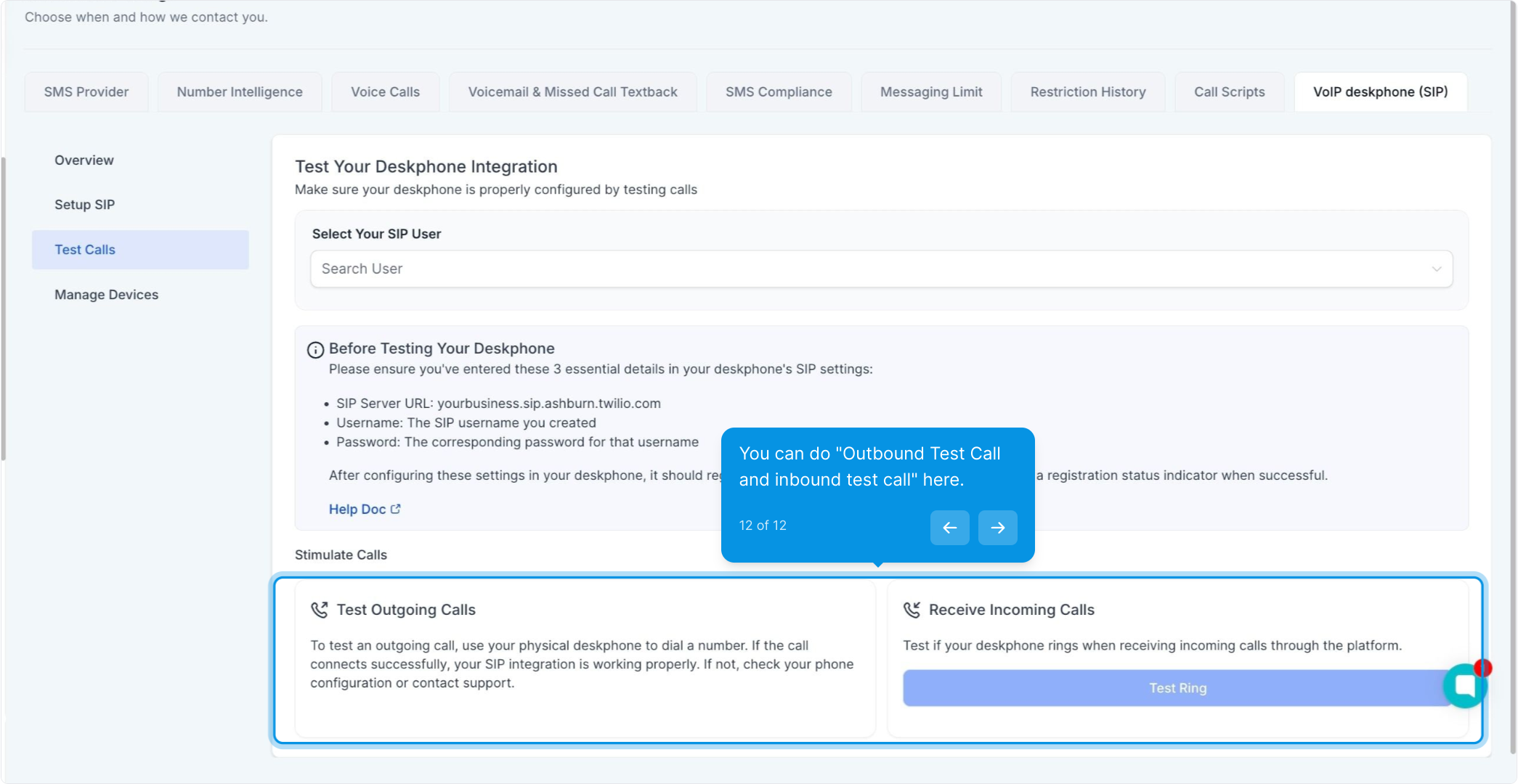
Task: Select the Call Scripts tab
Action: [1229, 92]
